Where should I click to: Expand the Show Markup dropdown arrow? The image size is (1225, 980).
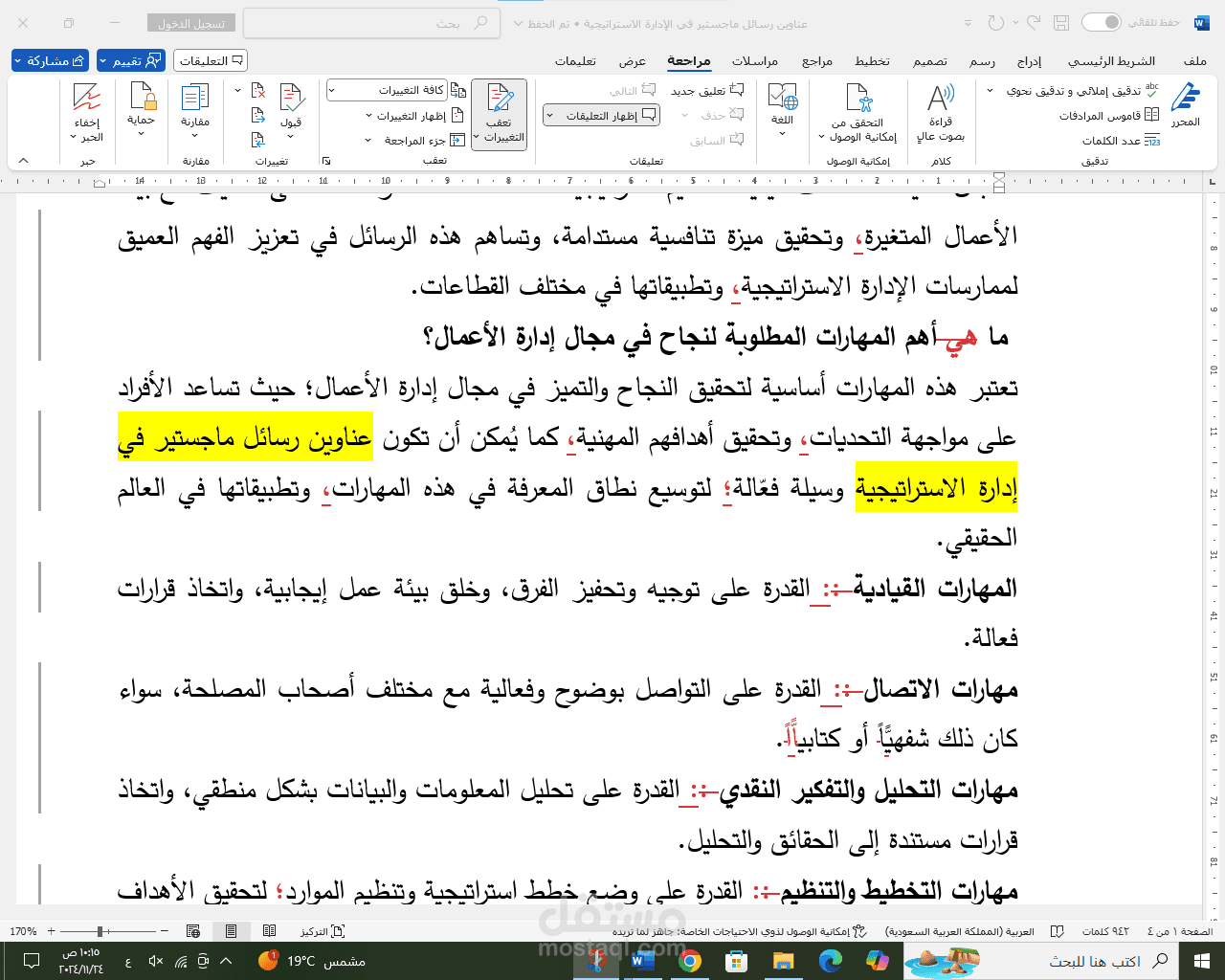point(368,116)
